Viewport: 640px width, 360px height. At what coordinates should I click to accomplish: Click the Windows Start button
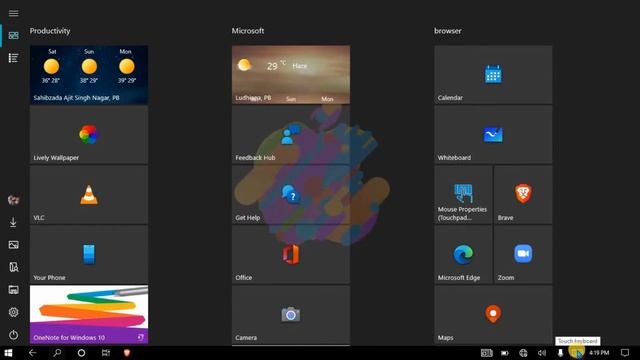pyautogui.click(x=8, y=353)
